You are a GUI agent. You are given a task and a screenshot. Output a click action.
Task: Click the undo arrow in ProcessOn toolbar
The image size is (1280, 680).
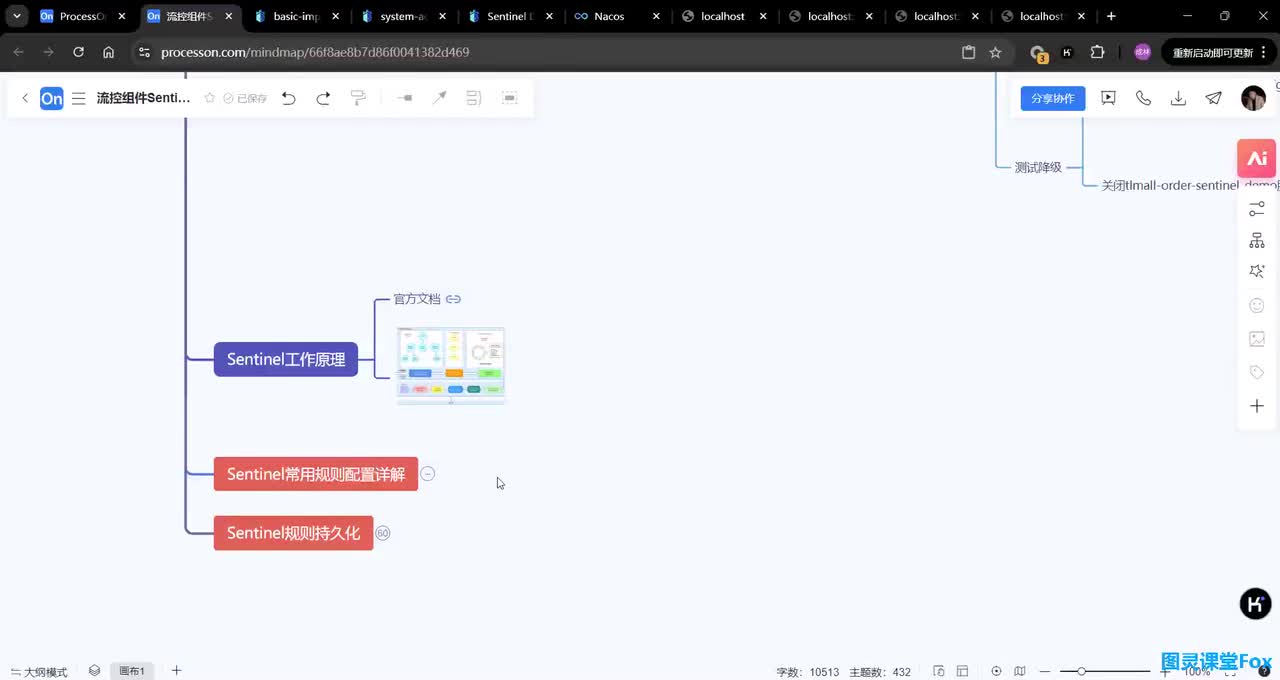289,98
